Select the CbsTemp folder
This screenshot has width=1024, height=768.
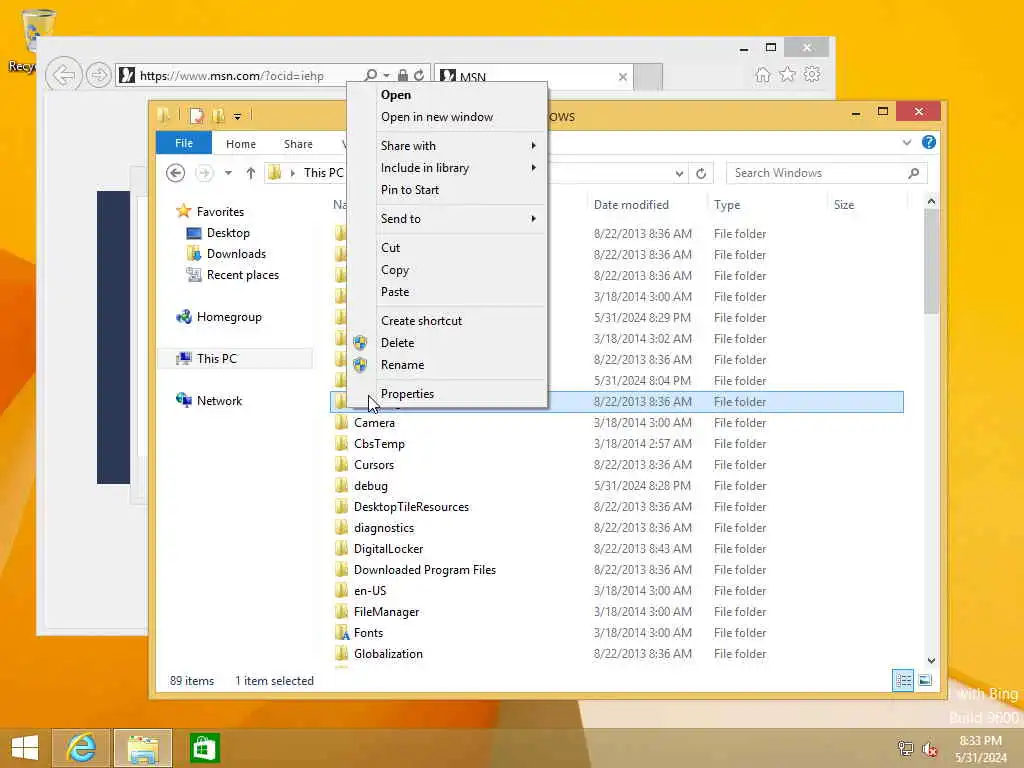coord(379,443)
